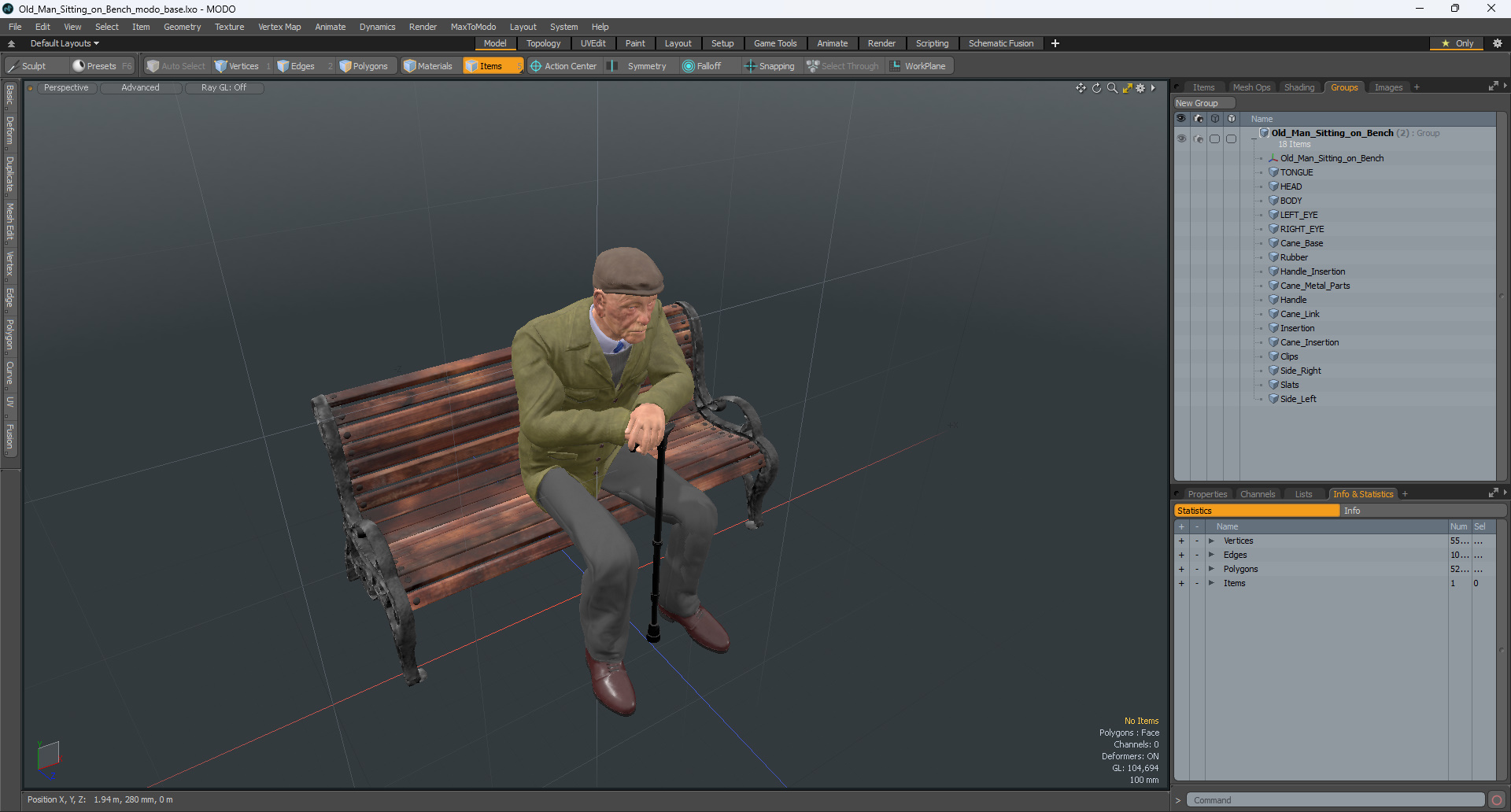The width and height of the screenshot is (1511, 812).
Task: Select the Cane_Base mesh item
Action: (1302, 243)
